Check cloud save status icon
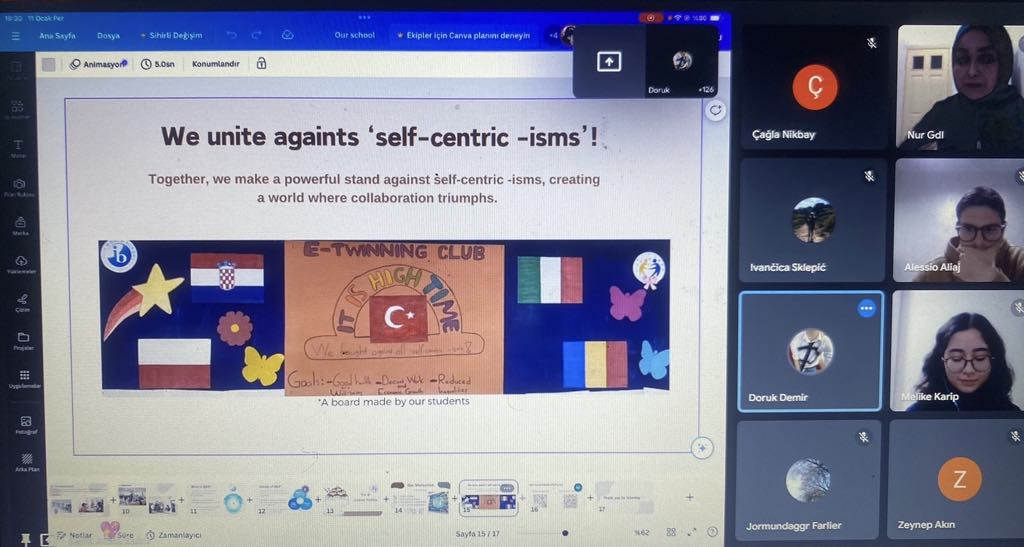The width and height of the screenshot is (1024, 547). pyautogui.click(x=287, y=35)
